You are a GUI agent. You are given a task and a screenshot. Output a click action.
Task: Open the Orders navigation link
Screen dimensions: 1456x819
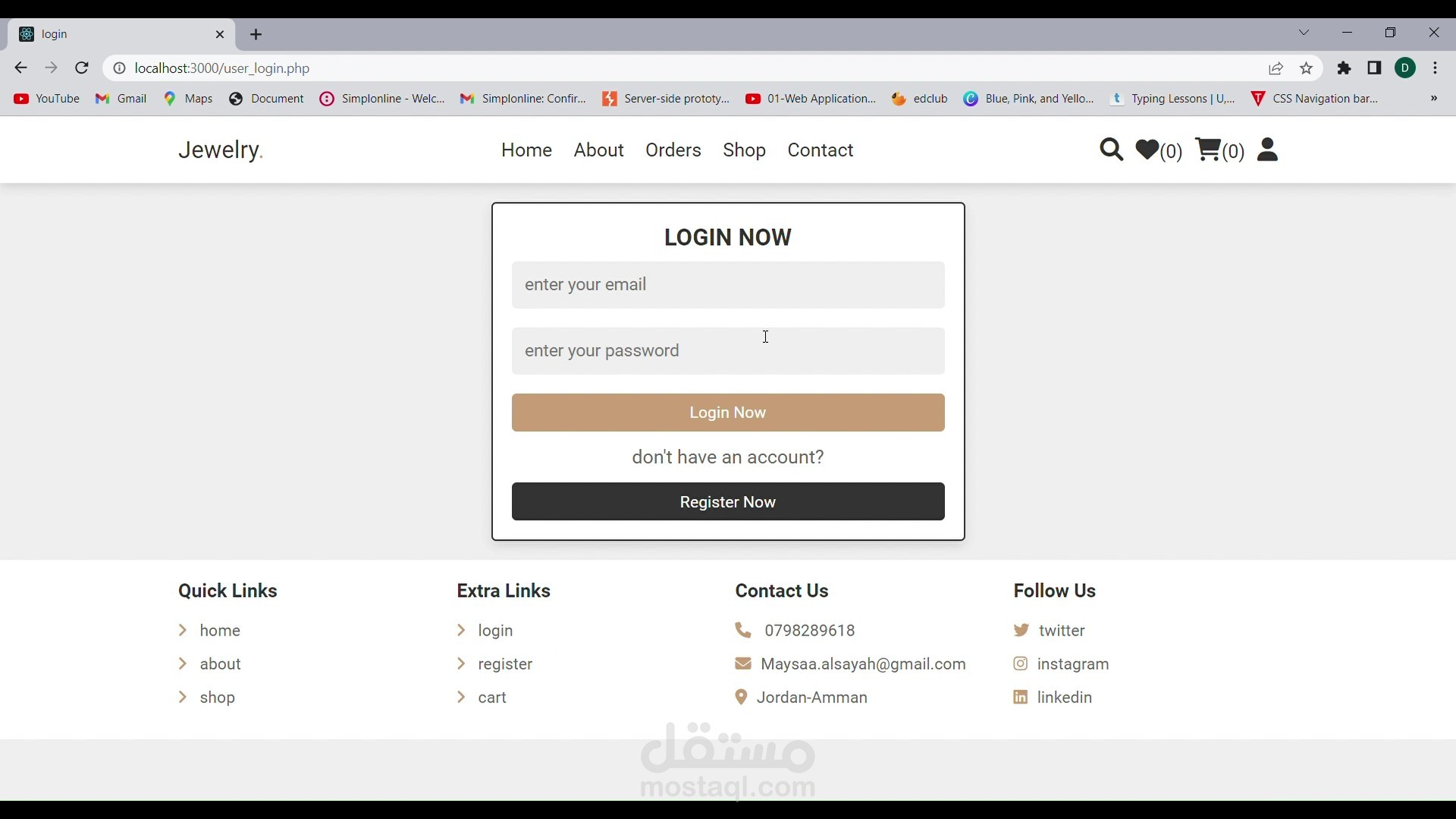click(673, 150)
